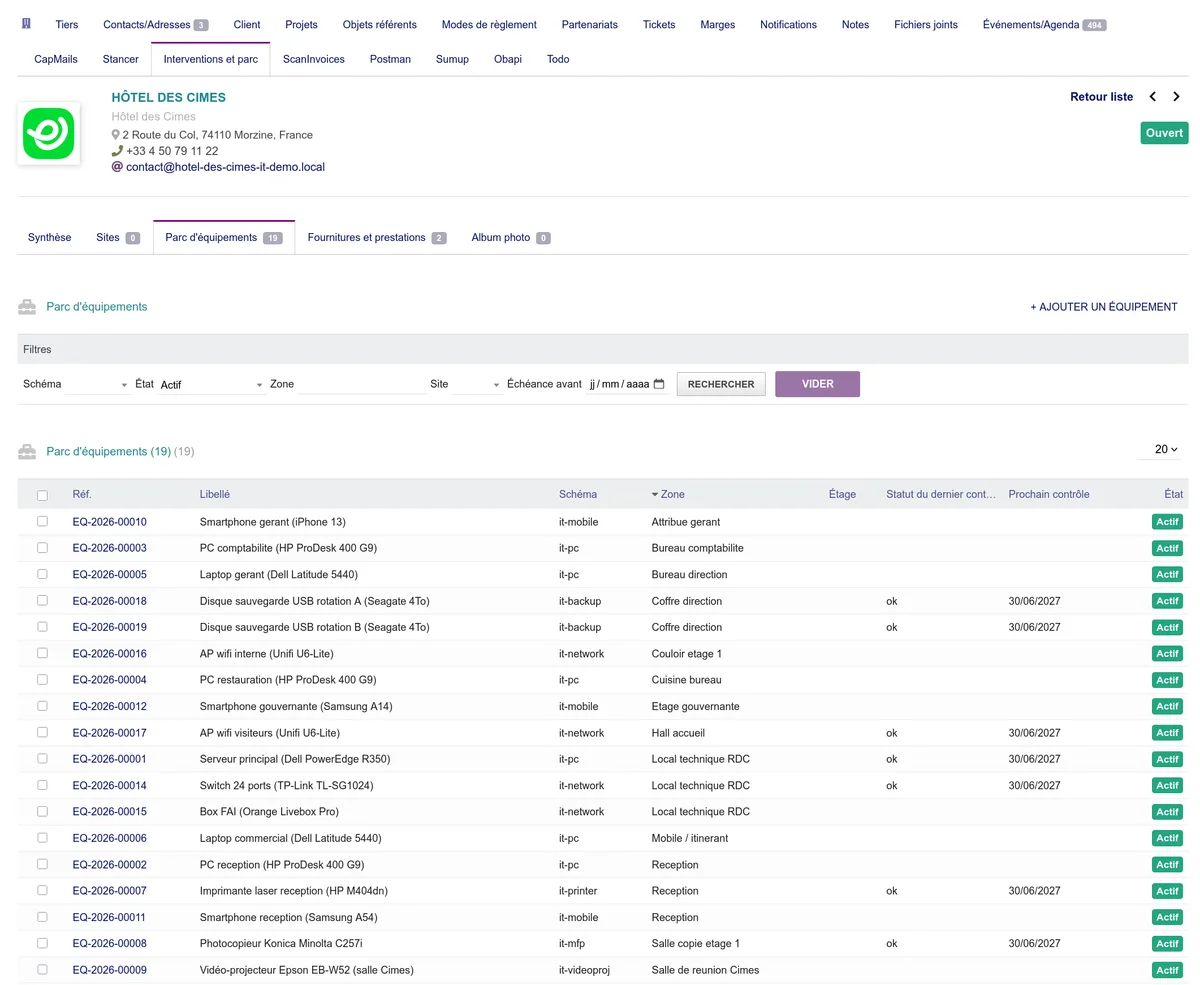1200x985 pixels.
Task: Check the box for EQ-2026-00003
Action: point(42,547)
